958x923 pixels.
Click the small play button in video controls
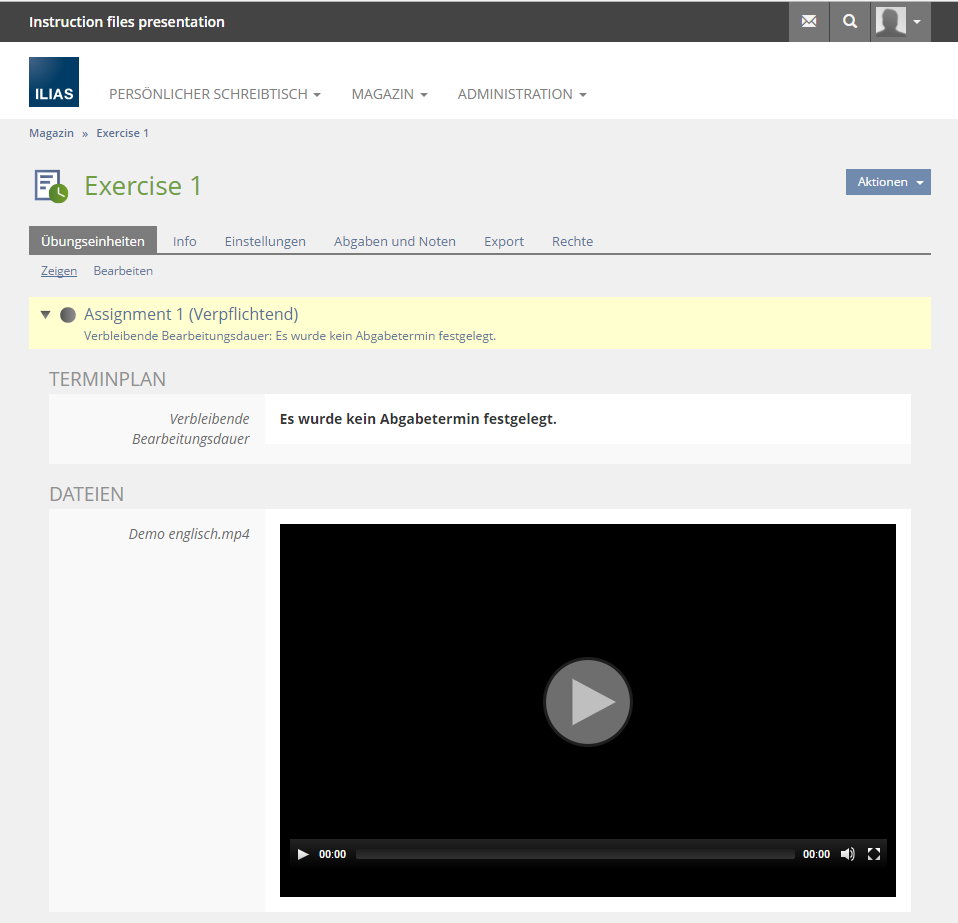[304, 854]
